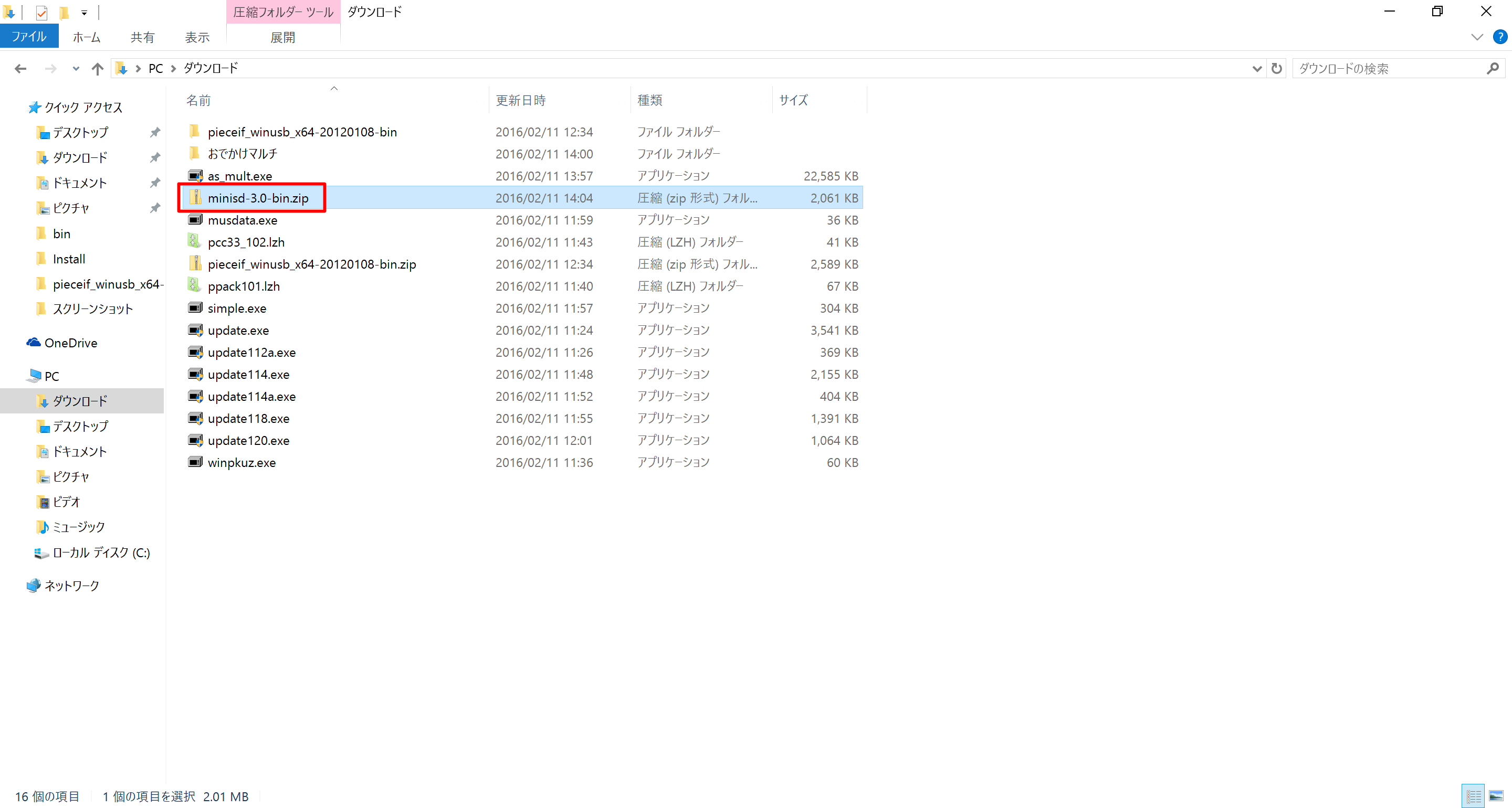Switch to the ホーム ribbon tab

point(86,37)
